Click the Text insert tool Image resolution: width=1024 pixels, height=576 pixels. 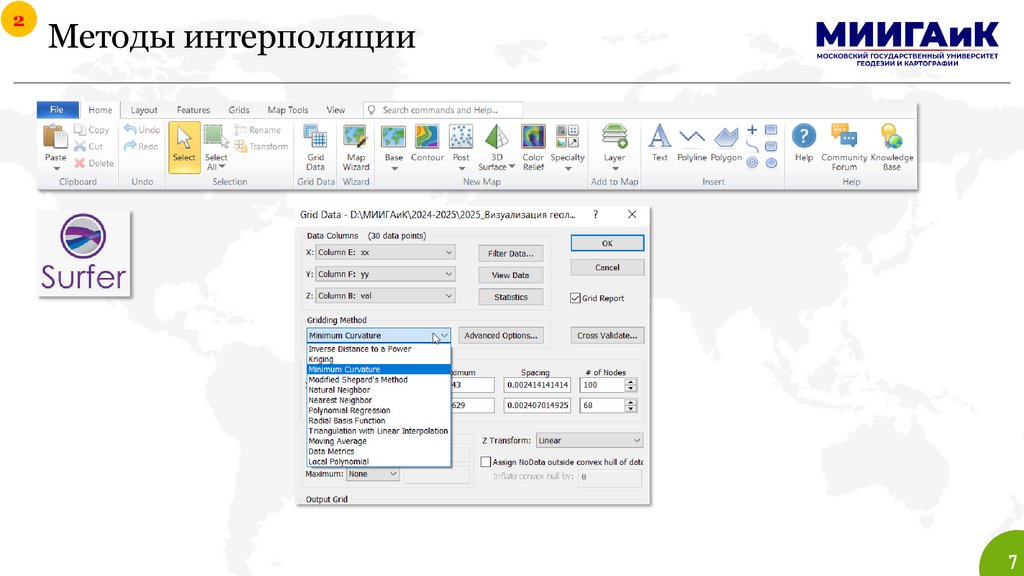coord(659,142)
